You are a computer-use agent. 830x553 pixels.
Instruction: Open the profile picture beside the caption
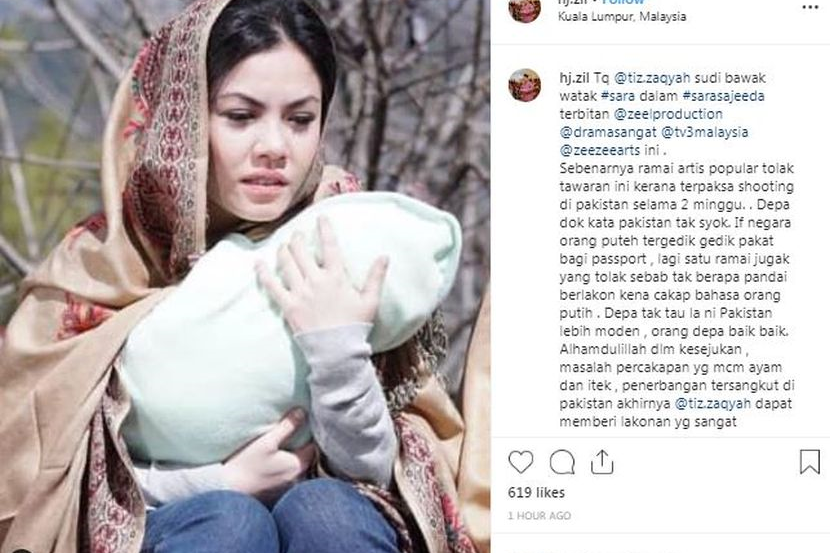(524, 85)
